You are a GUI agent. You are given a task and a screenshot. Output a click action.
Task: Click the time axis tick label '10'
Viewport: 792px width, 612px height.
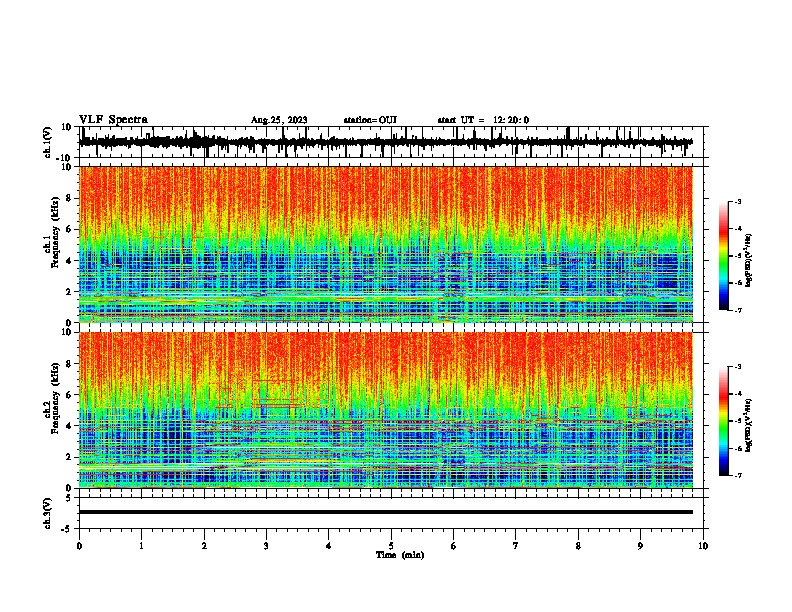click(x=703, y=546)
